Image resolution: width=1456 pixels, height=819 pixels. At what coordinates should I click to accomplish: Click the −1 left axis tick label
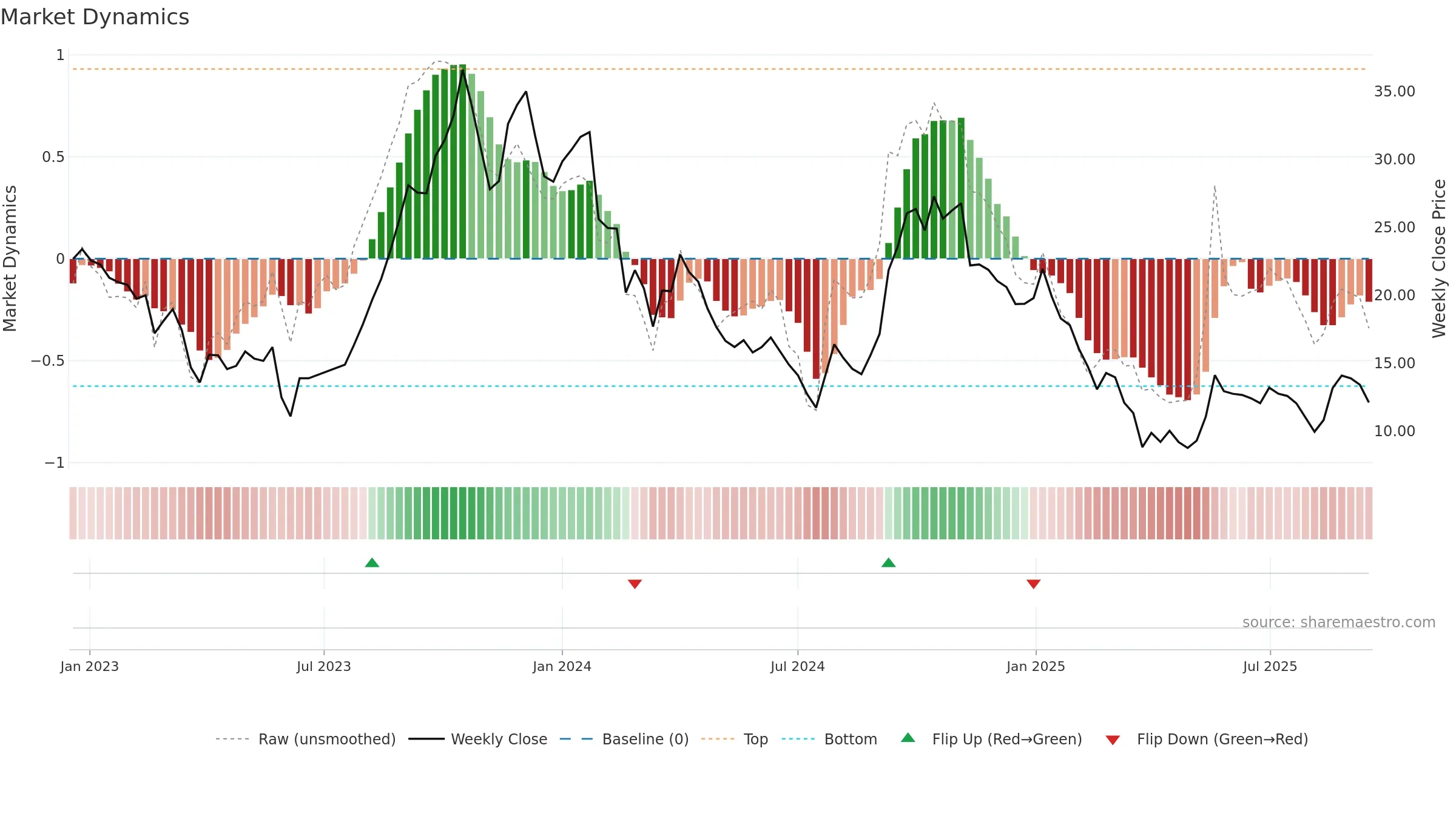click(55, 463)
